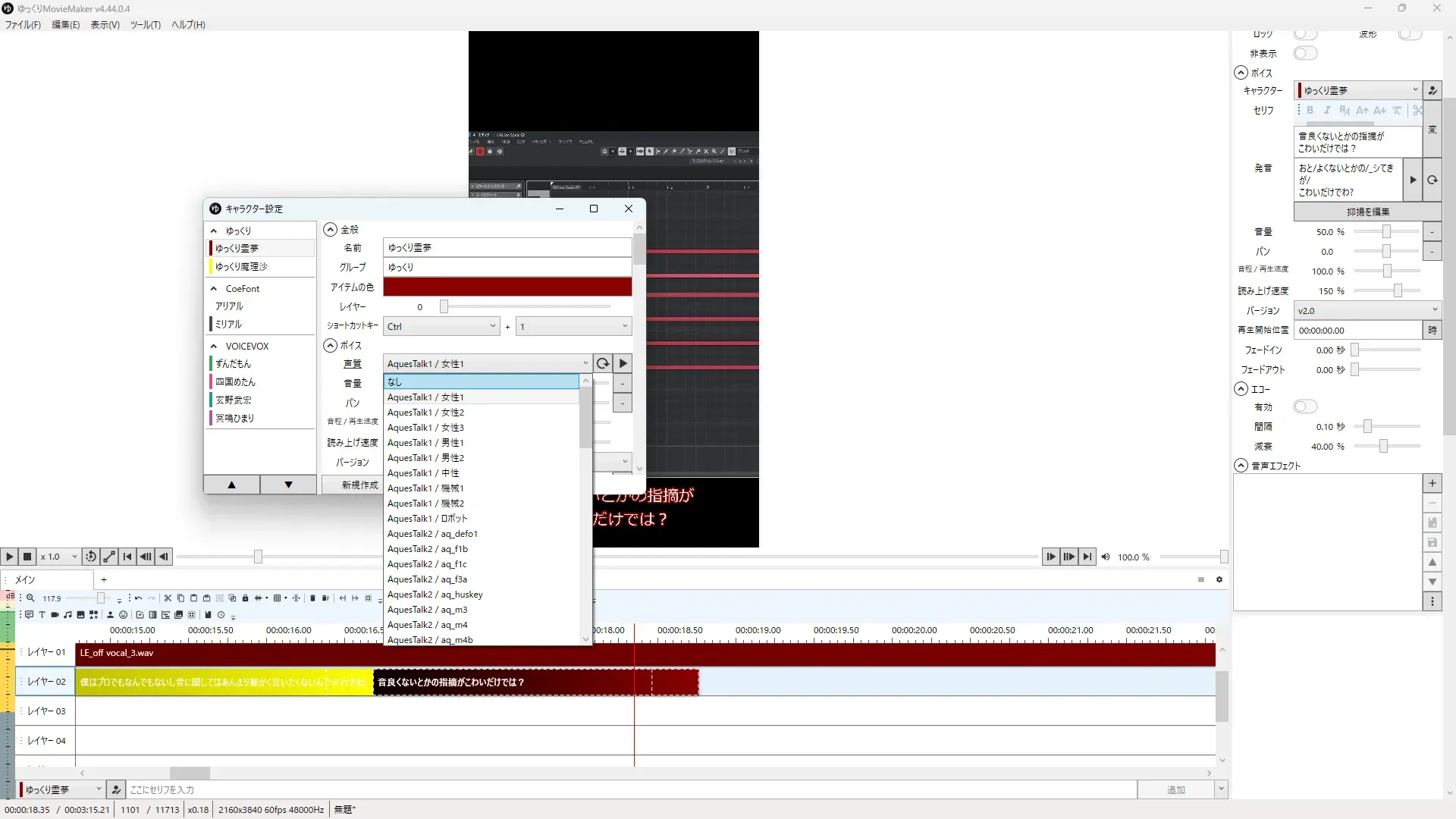1456x819 pixels.
Task: Collapse the VOICEVOX character group
Action: (x=214, y=347)
